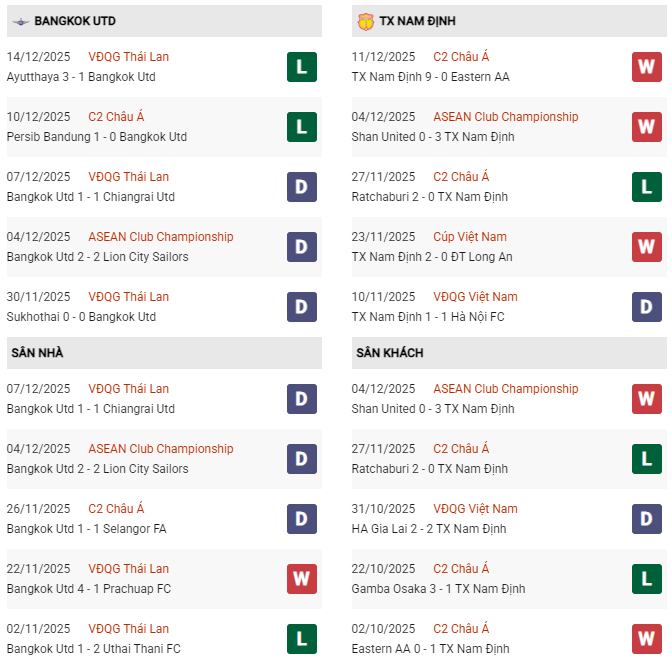Open the BANGKOK UTD section header
Screen dimensions: 672x661
74,21
